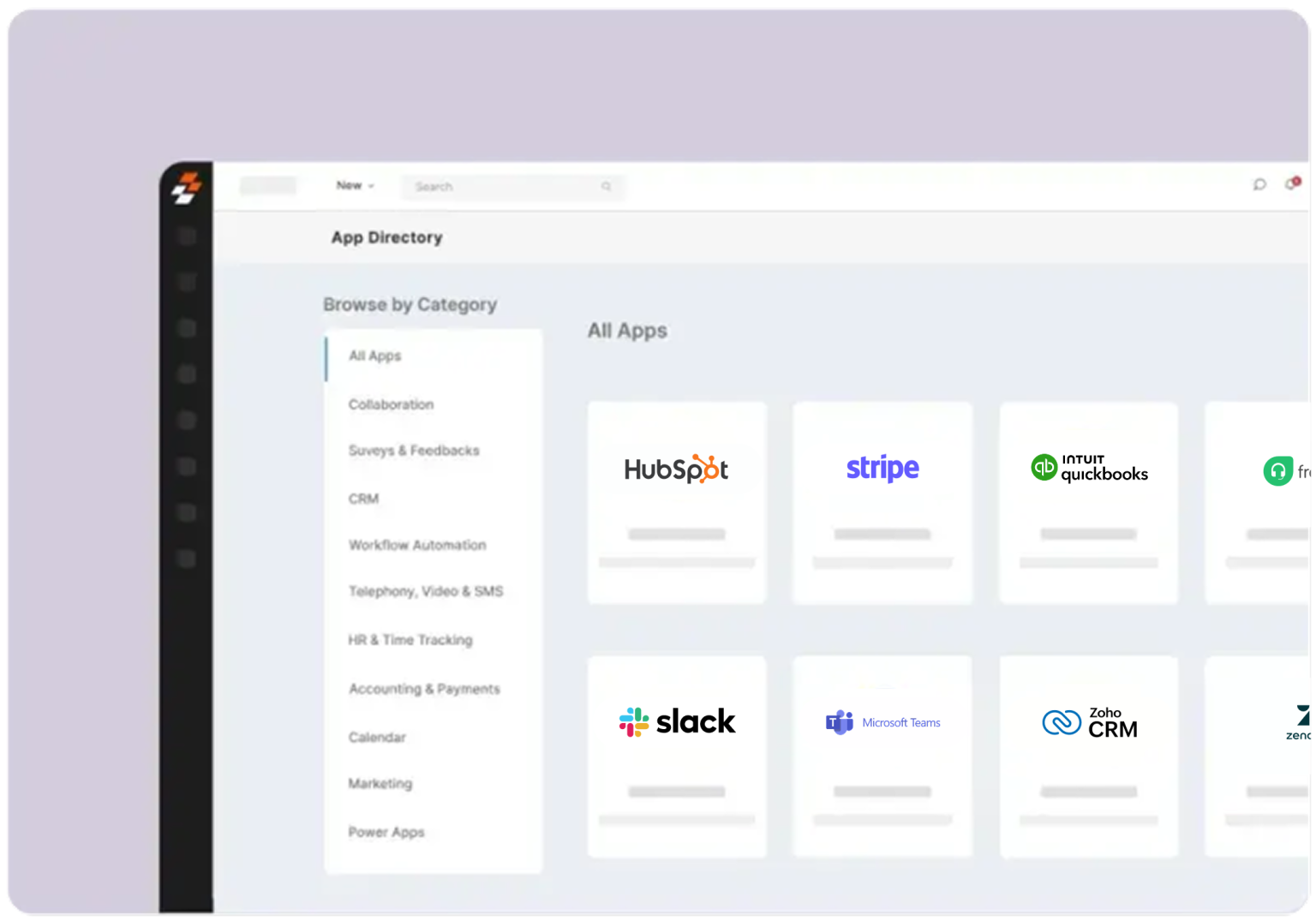The image size is (1316, 921).
Task: Open the Intuit QuickBooks app card
Action: click(1088, 502)
